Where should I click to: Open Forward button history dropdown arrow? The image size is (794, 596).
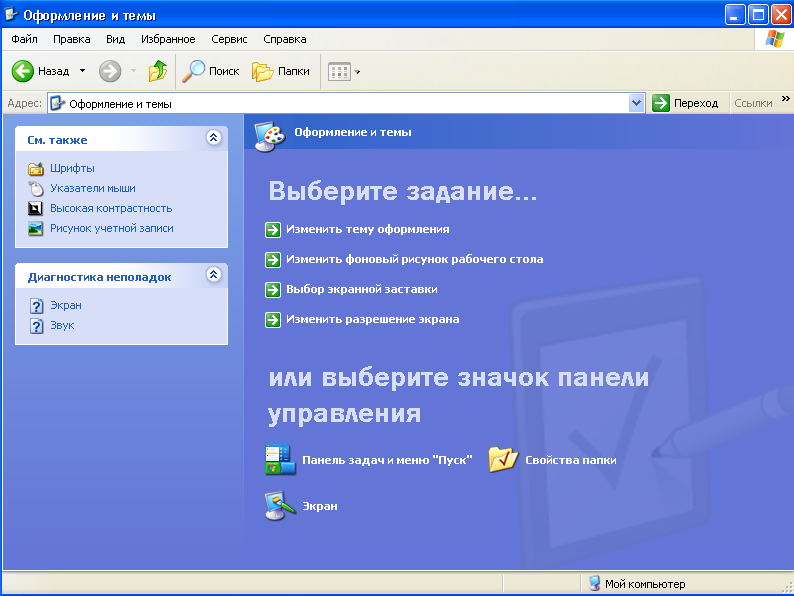pos(133,71)
